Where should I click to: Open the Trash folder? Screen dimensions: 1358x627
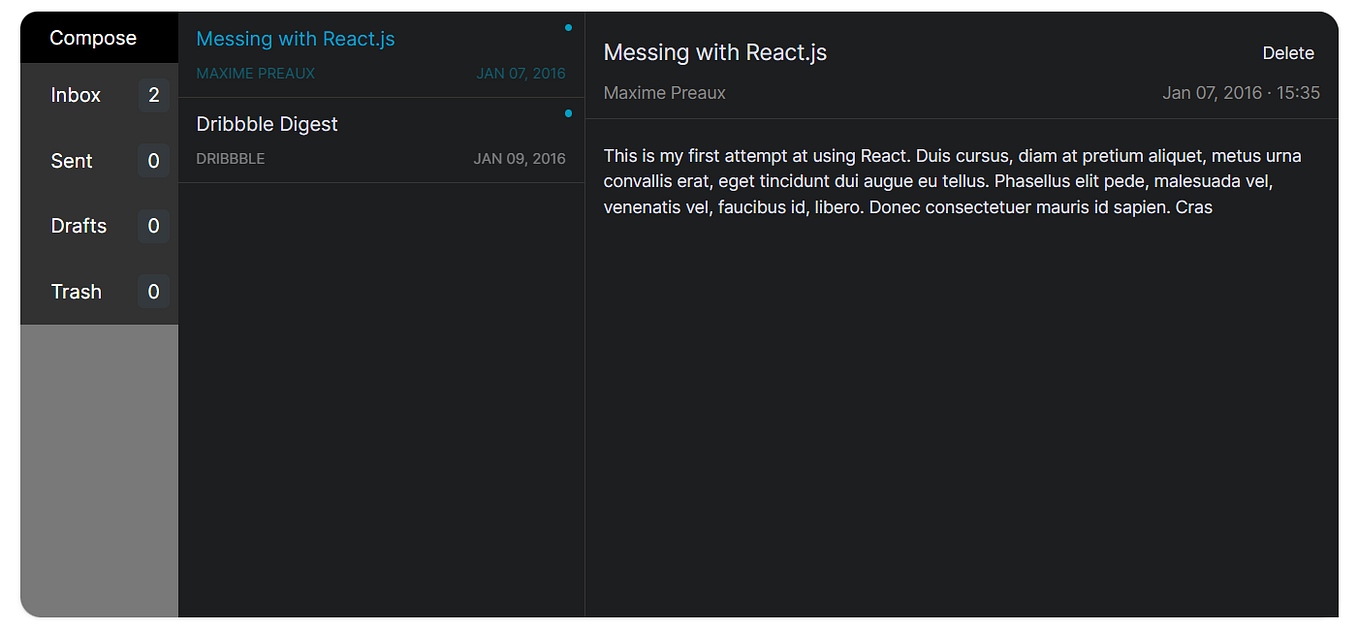point(76,291)
